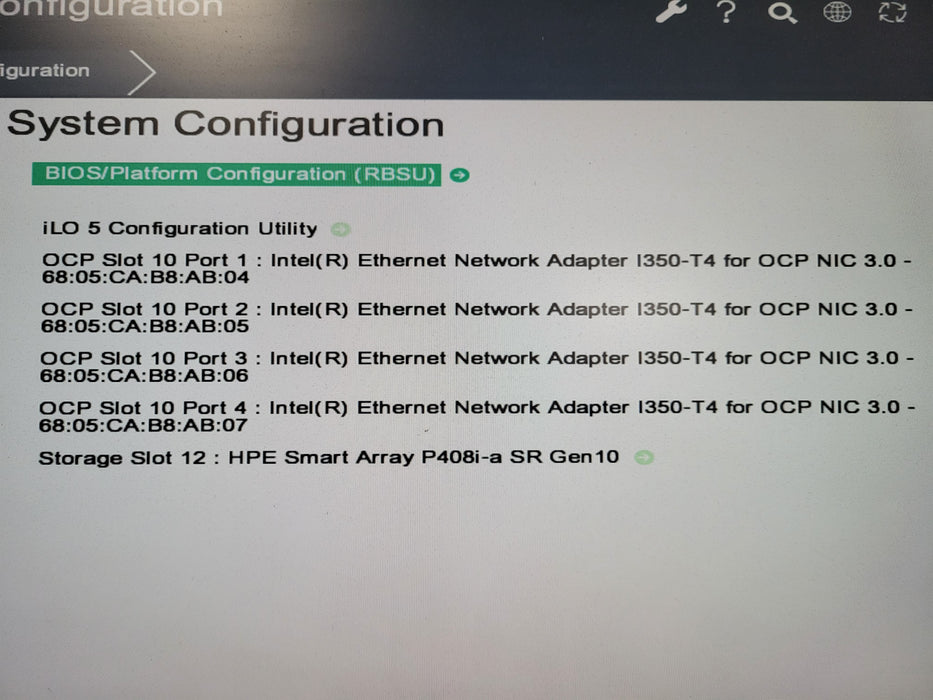The height and width of the screenshot is (700, 933).
Task: Open Storage Slot 12 HPE Smart Array P408i-a
Action: click(328, 457)
